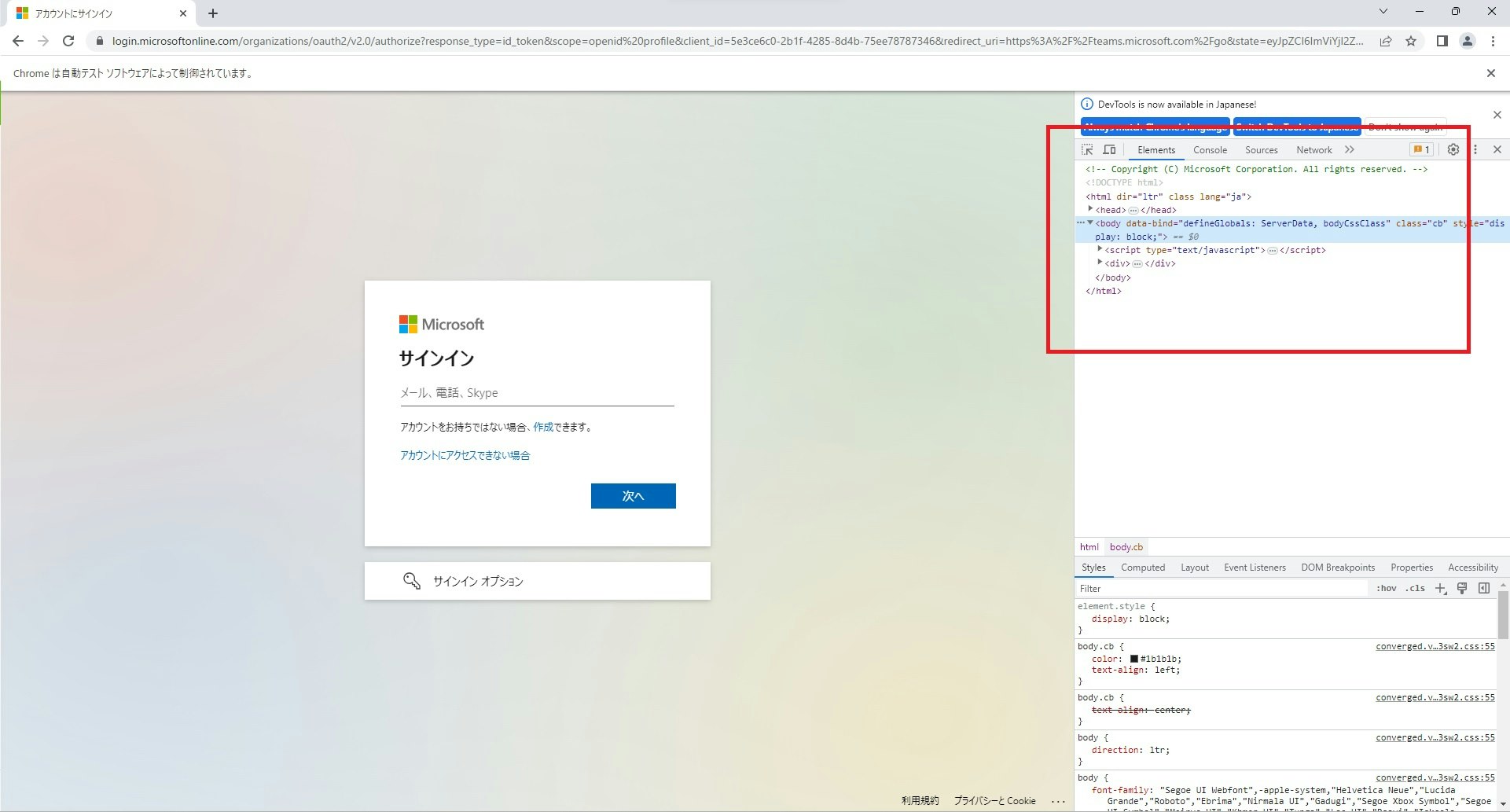This screenshot has width=1510, height=812.
Task: Open the DOM Breakpoints pane tab
Action: click(x=1337, y=568)
